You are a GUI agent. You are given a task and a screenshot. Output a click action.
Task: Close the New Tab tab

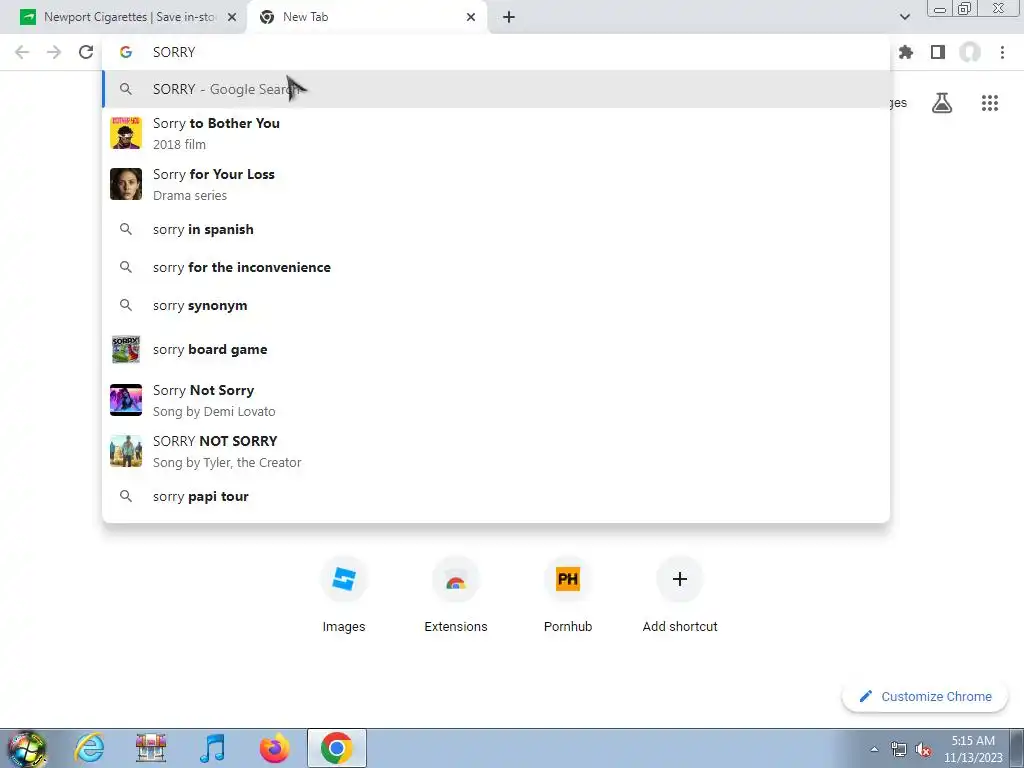pyautogui.click(x=471, y=17)
